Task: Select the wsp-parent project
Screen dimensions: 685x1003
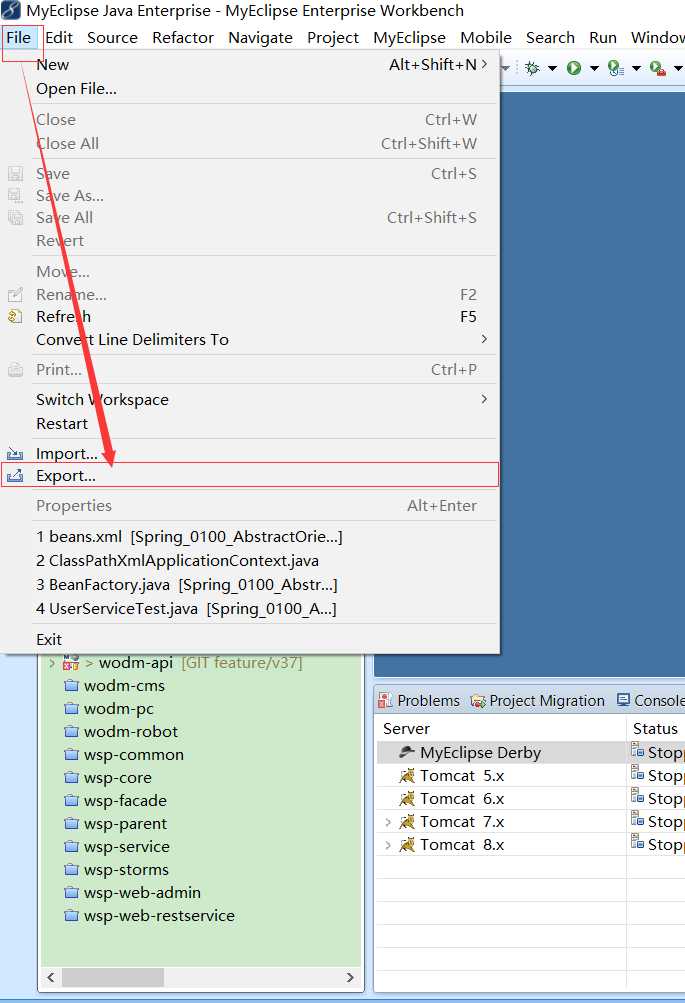Action: [125, 824]
